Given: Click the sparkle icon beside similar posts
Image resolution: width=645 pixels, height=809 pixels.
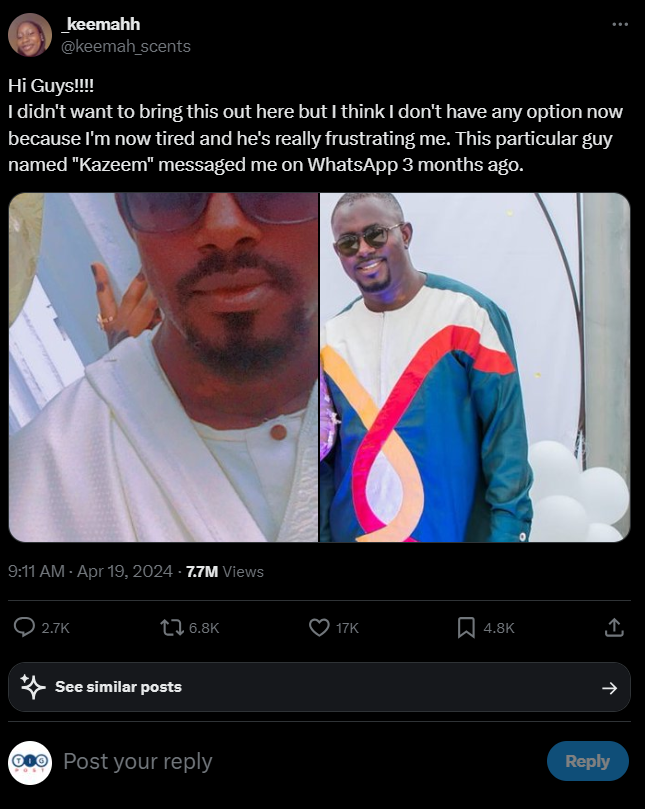Looking at the screenshot, I should (x=33, y=687).
